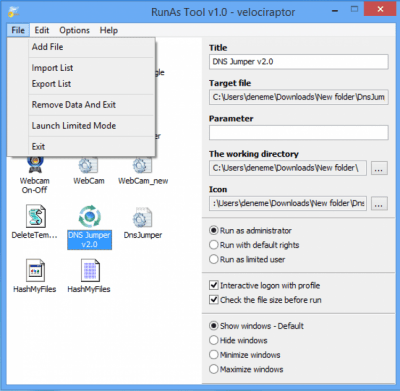The image size is (400, 391).
Task: Choose Exit from the File menu
Action: (81, 147)
